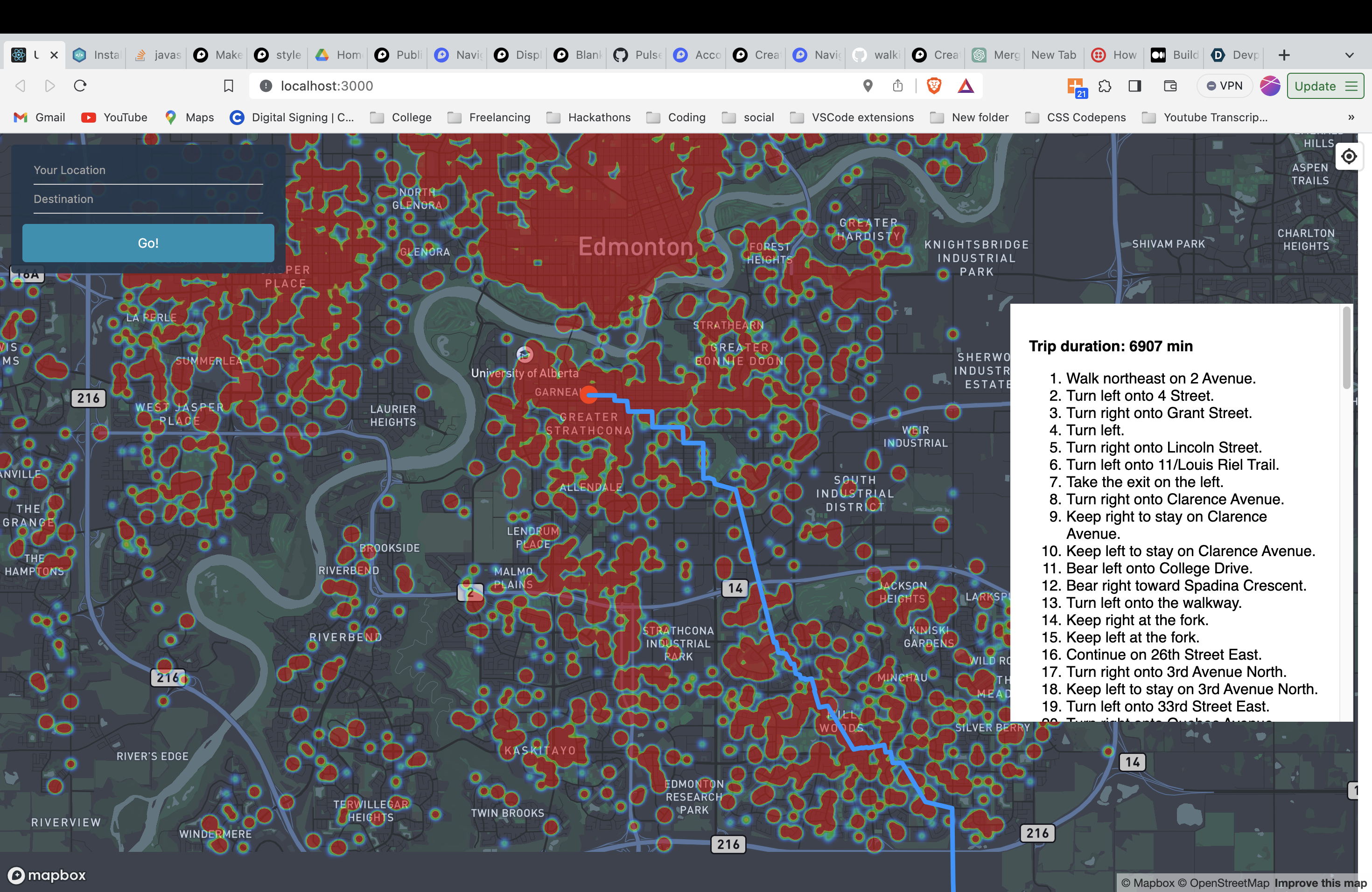Expand the tab search chevron
The image size is (1372, 892).
(1349, 56)
